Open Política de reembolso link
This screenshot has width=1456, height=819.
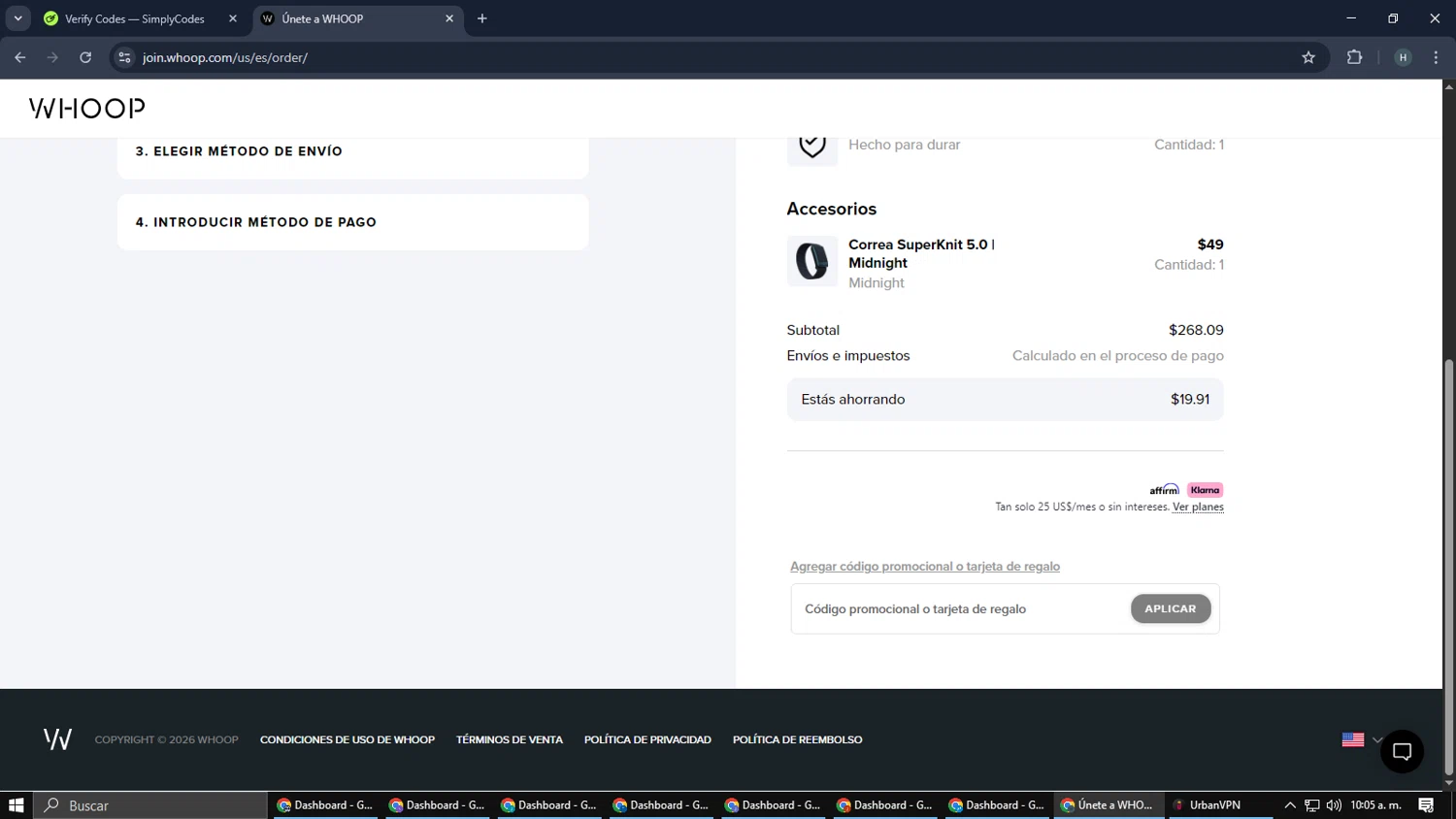pyautogui.click(x=798, y=739)
